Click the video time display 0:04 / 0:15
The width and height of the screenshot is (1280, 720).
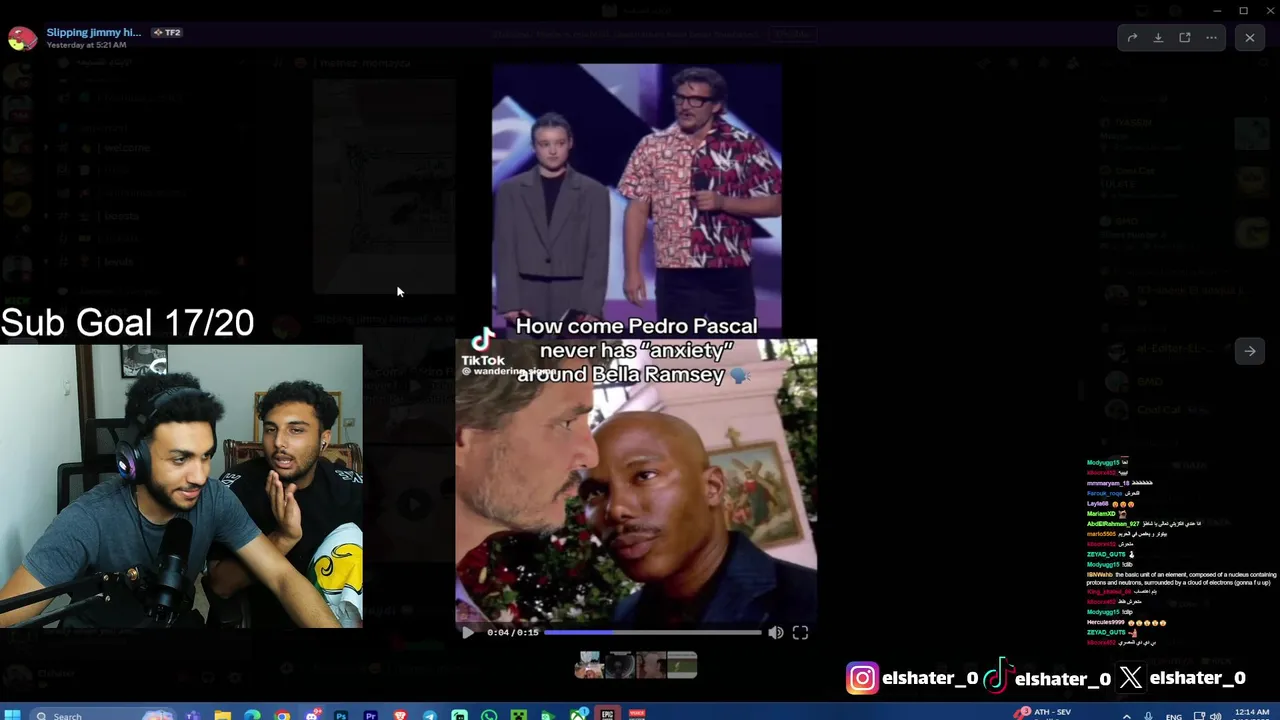coord(513,632)
